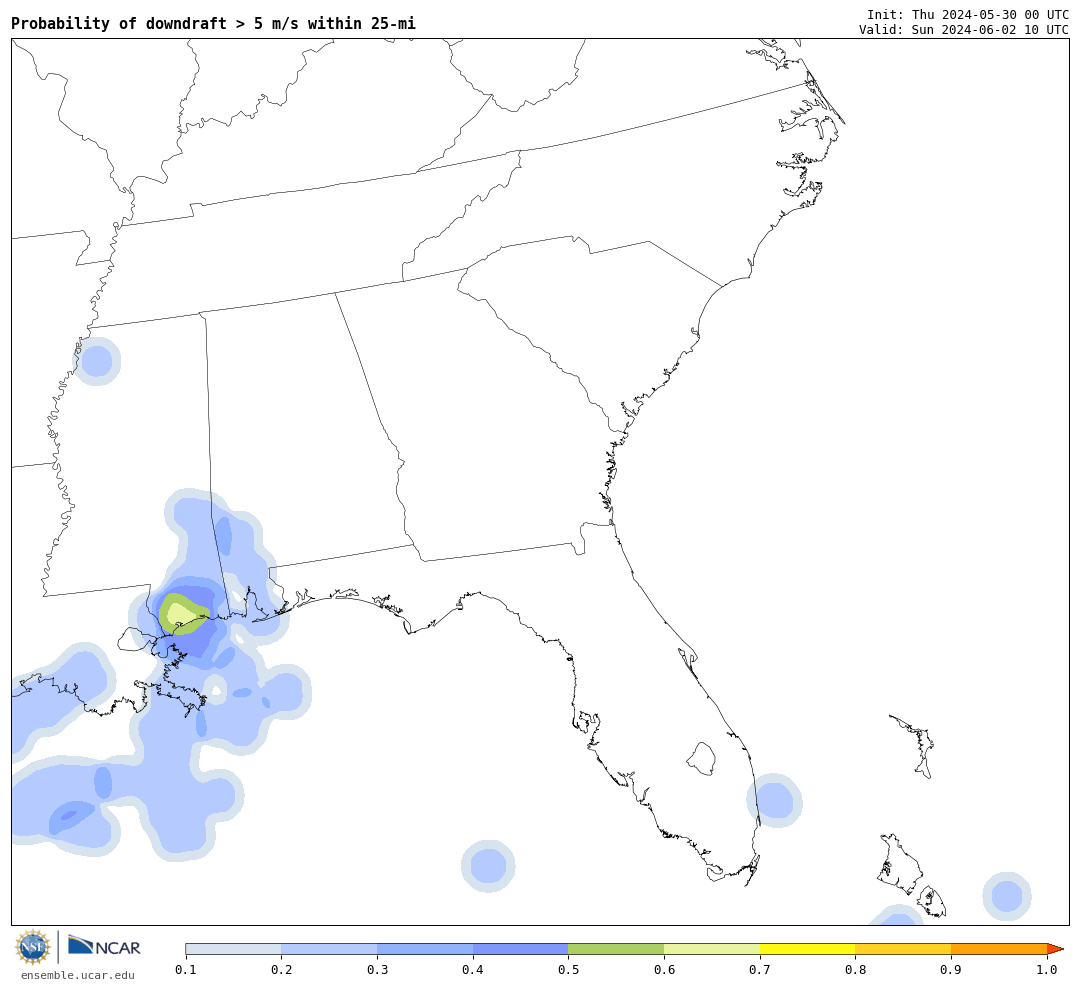Click the isolated blue blob in northwest Mississippi
Viewport: 1080px width, 988px height.
(96, 361)
